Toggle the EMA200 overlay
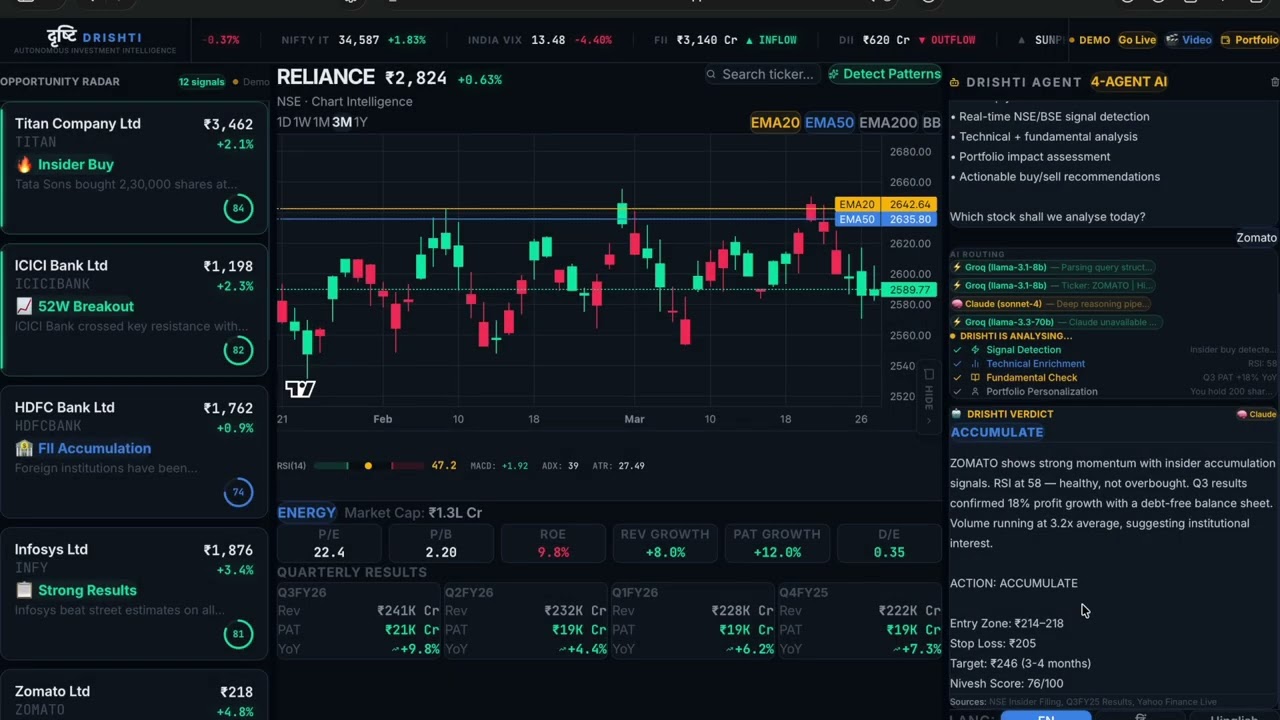The height and width of the screenshot is (720, 1280). point(888,123)
